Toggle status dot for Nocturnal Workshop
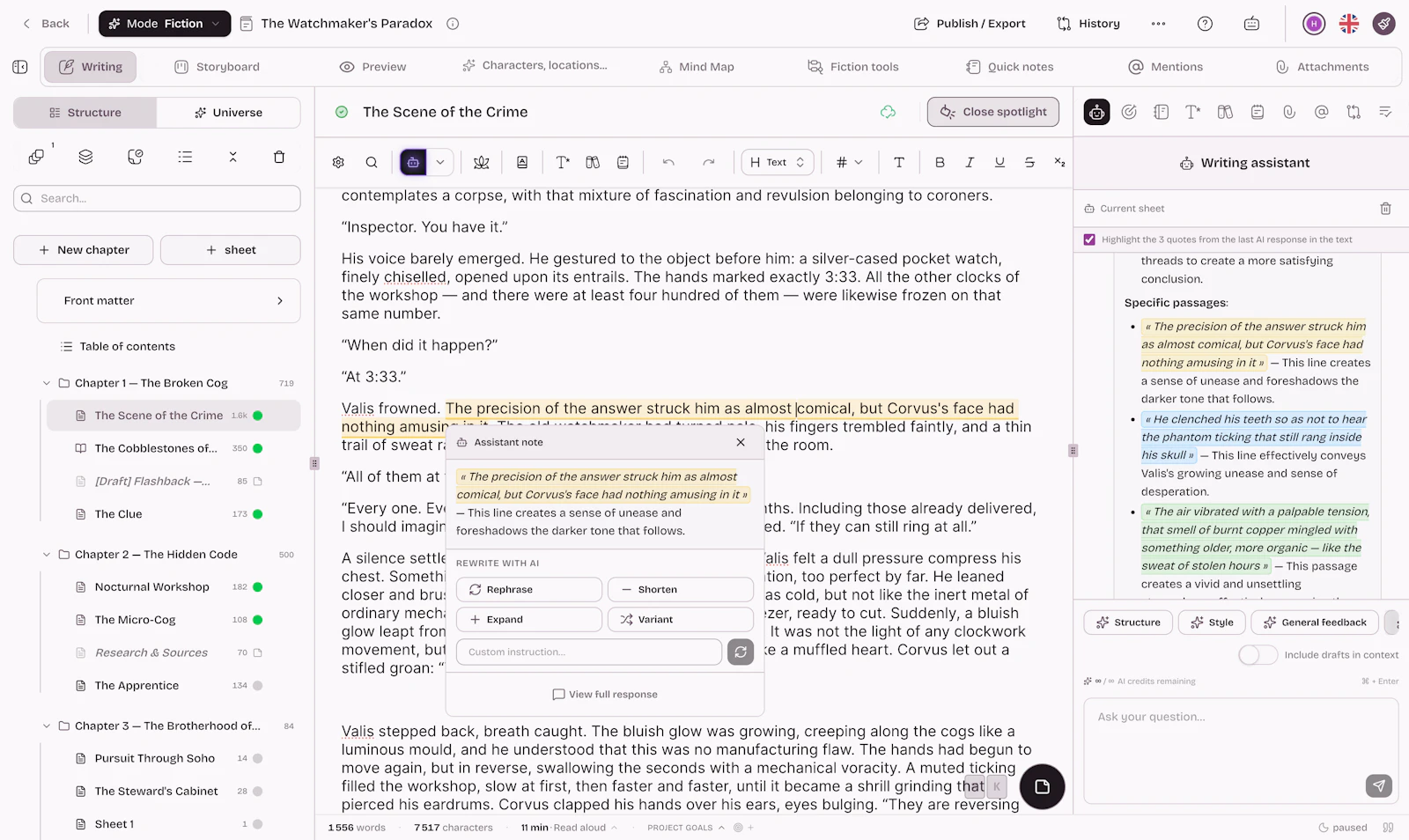 (258, 586)
